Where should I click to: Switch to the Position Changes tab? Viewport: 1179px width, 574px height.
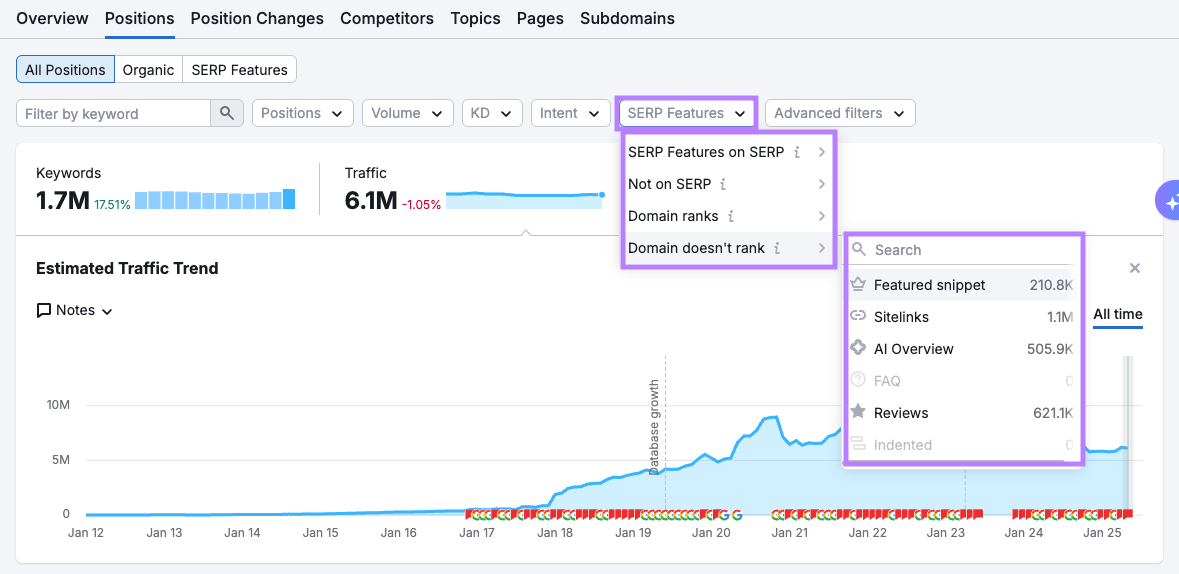[257, 19]
